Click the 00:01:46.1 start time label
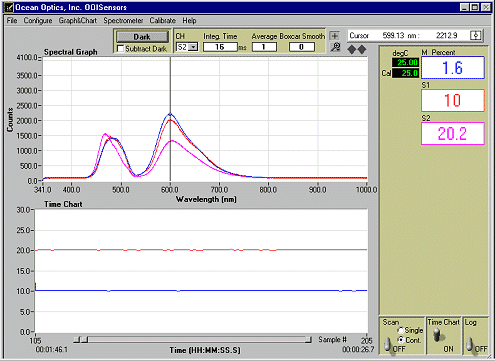Screen dimensions: 495x361 [52, 349]
